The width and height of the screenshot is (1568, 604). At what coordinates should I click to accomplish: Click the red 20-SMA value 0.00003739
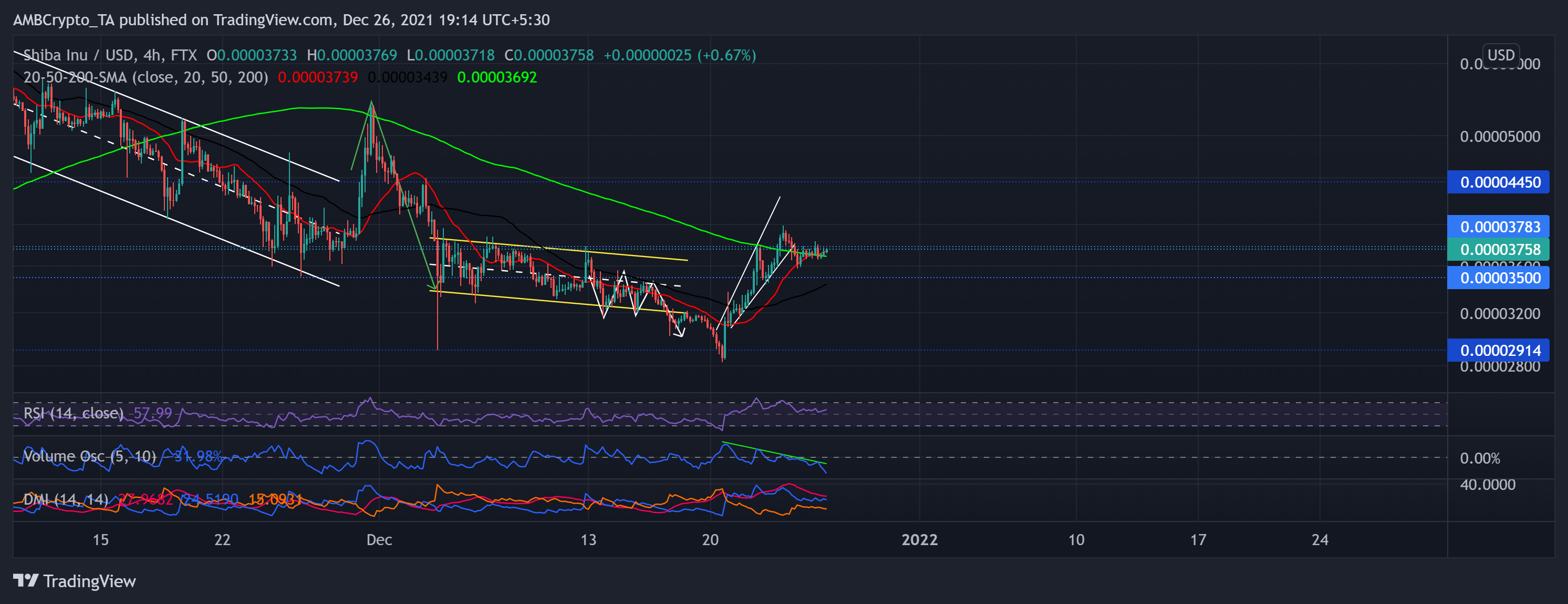click(317, 77)
